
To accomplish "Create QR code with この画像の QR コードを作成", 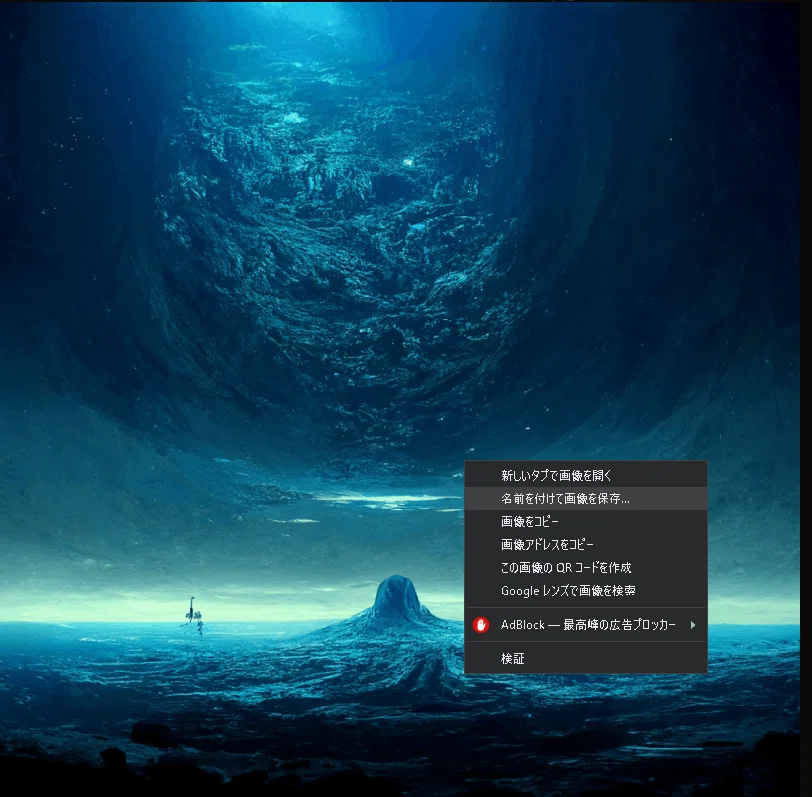I will point(586,568).
